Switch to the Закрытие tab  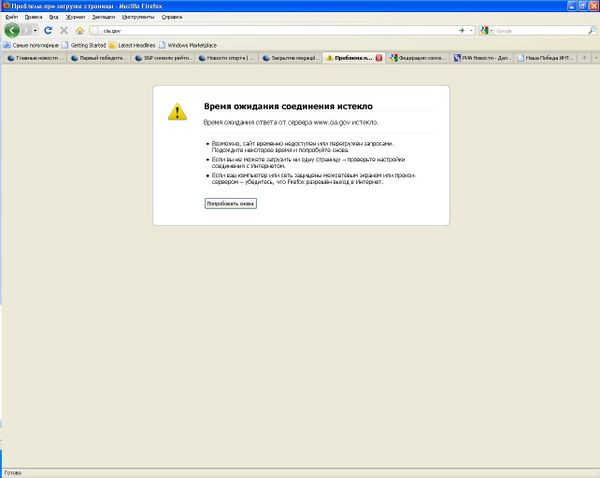290,58
